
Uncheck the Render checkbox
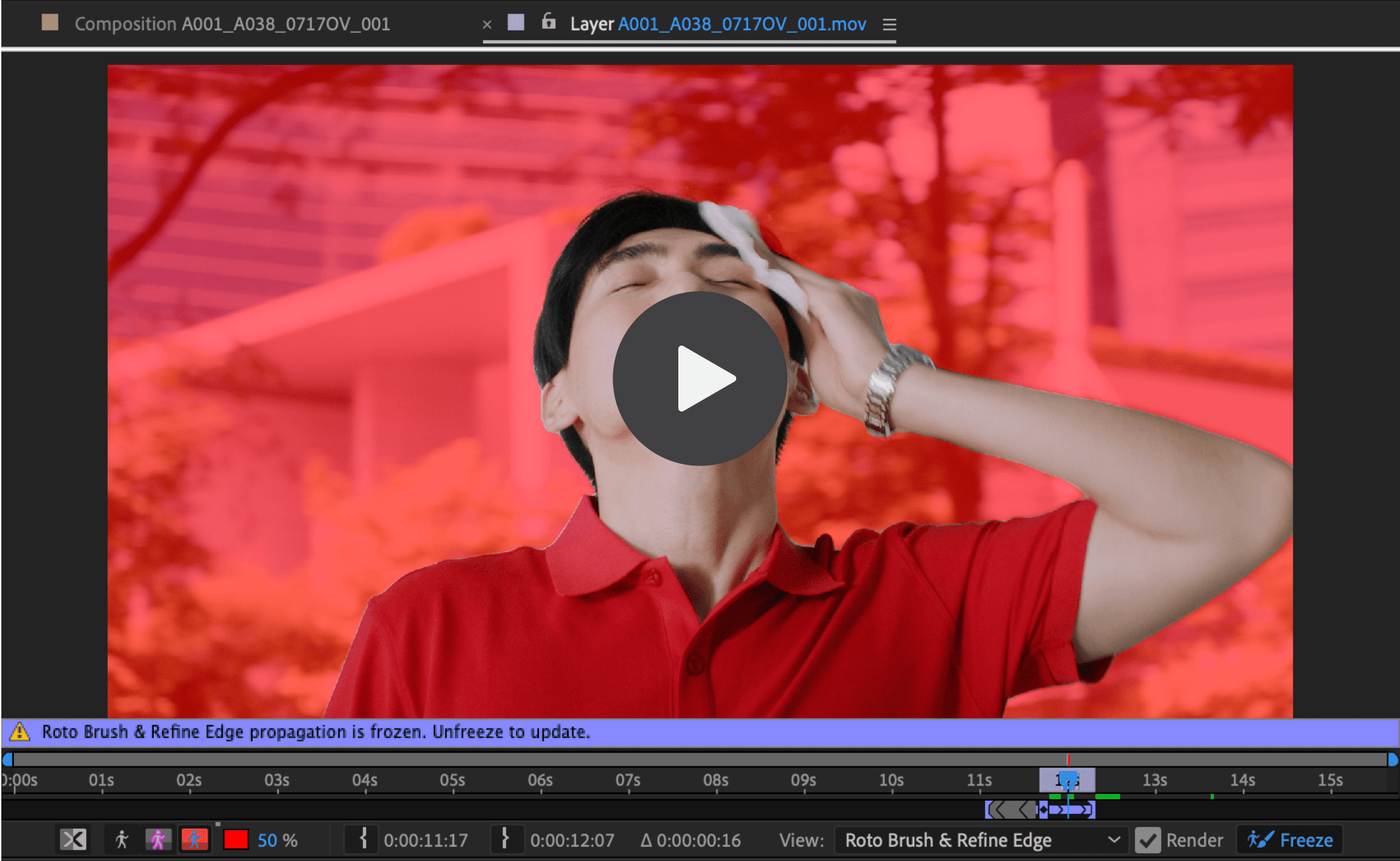pos(1148,840)
